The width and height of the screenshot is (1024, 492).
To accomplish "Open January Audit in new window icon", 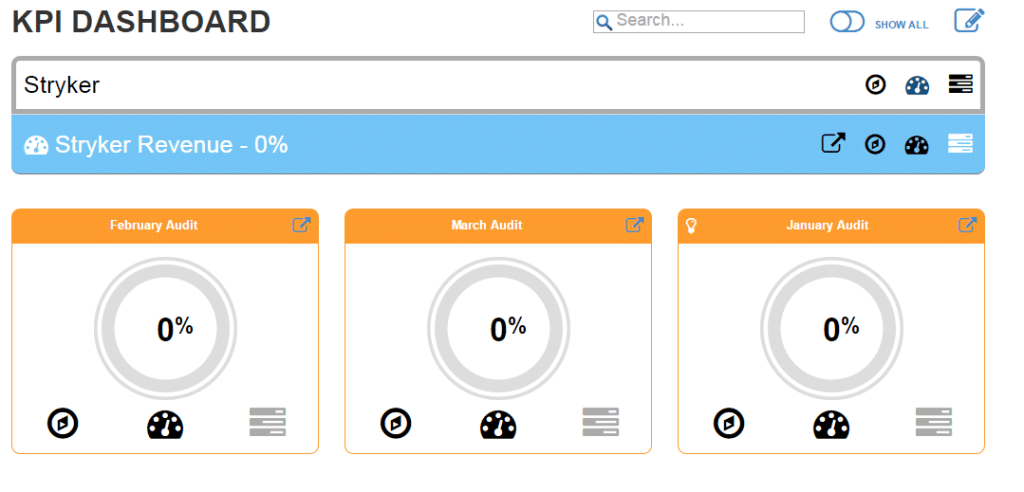I will click(967, 225).
